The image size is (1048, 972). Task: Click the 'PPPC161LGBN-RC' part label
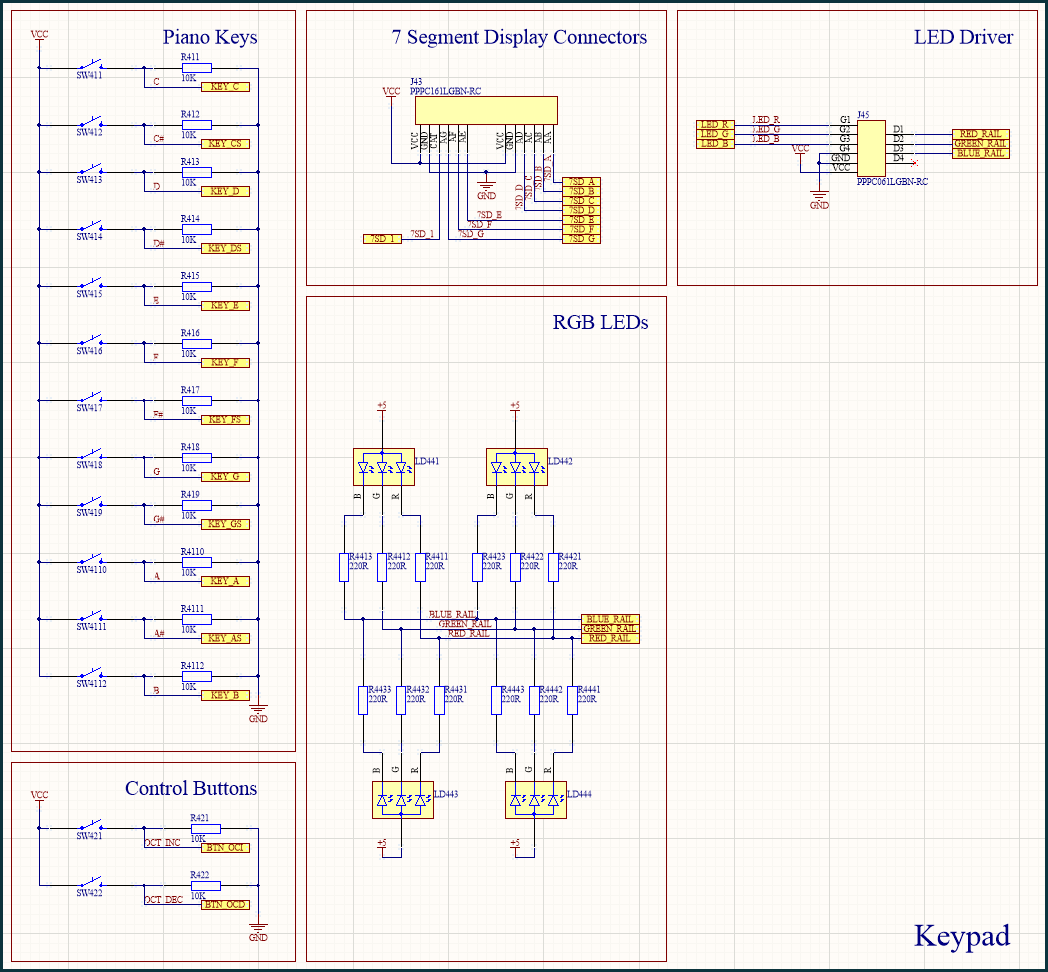click(x=446, y=91)
